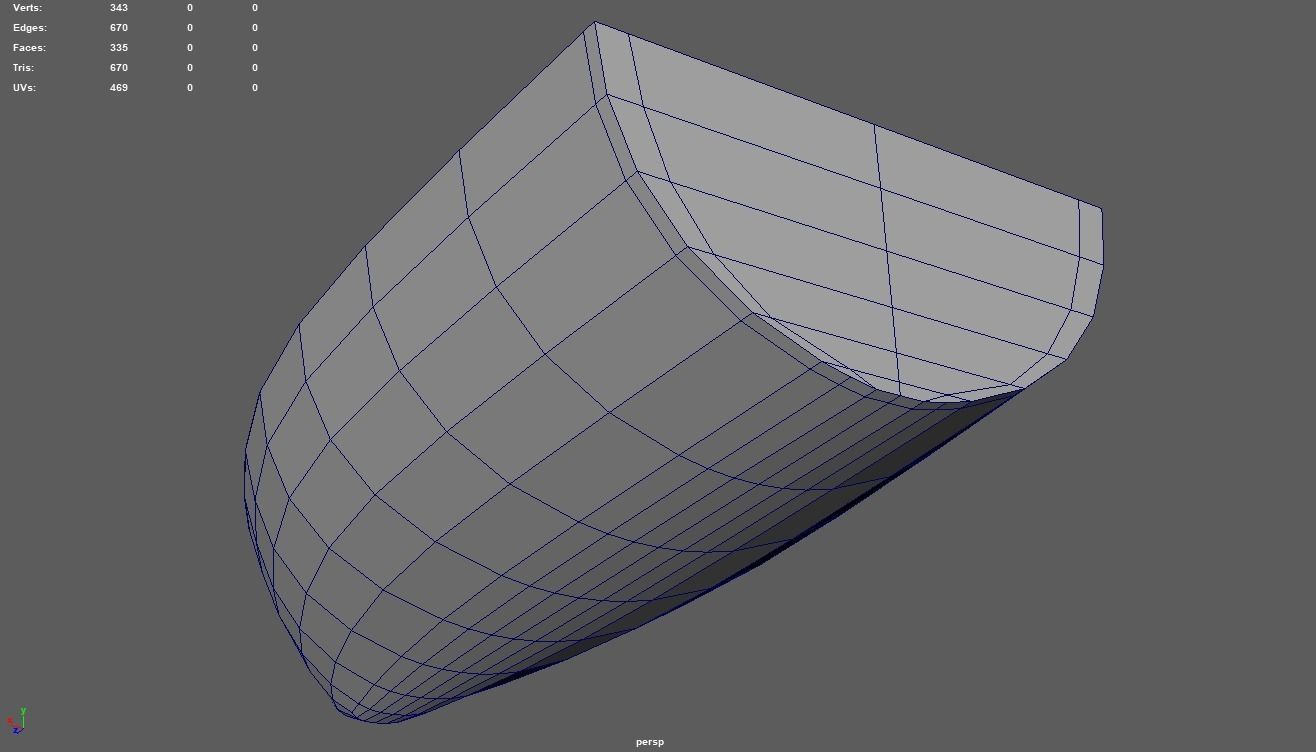Select the 'UVs:' heads-up display label

click(x=24, y=88)
